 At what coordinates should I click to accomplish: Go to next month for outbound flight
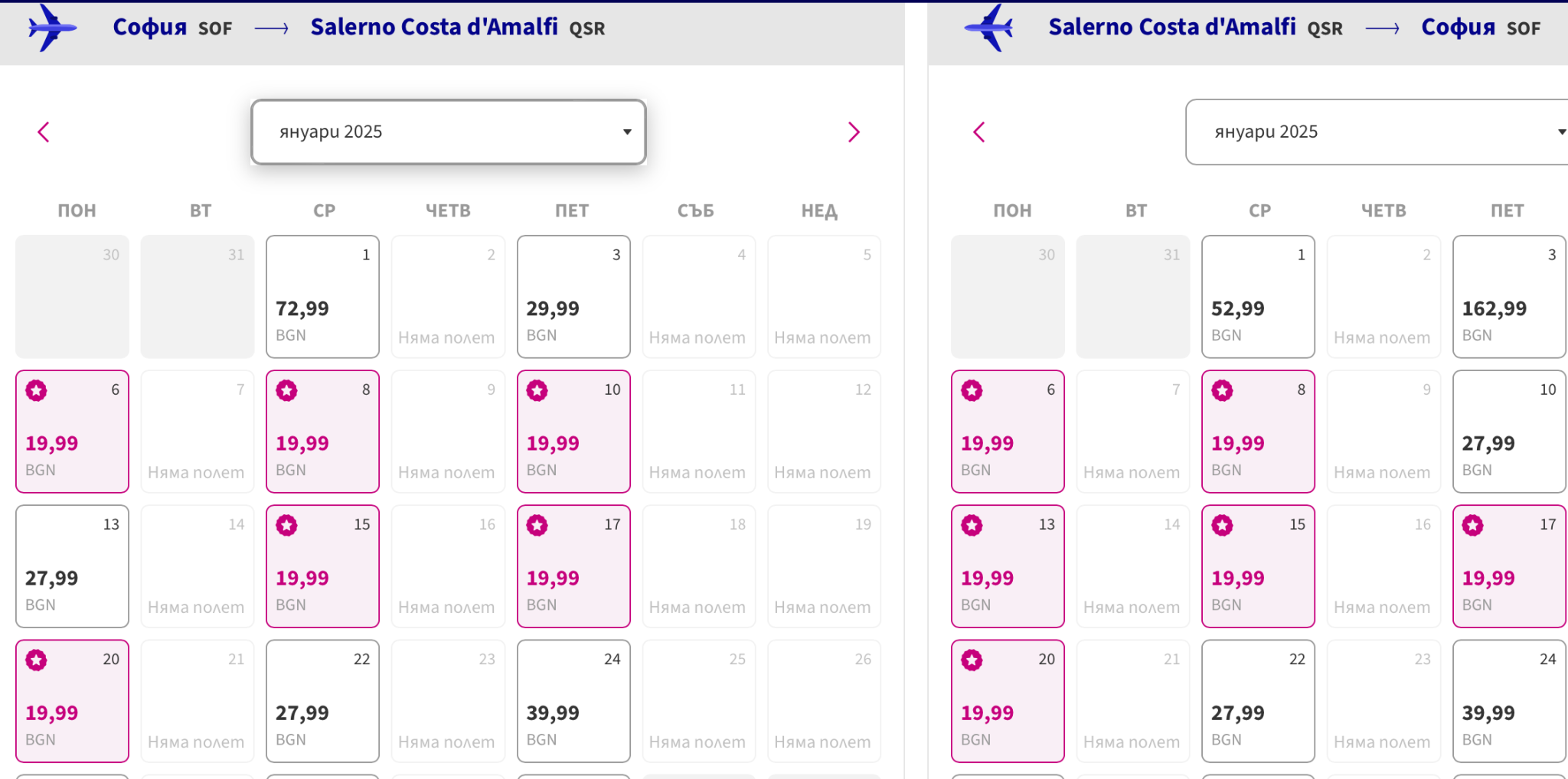[x=854, y=132]
